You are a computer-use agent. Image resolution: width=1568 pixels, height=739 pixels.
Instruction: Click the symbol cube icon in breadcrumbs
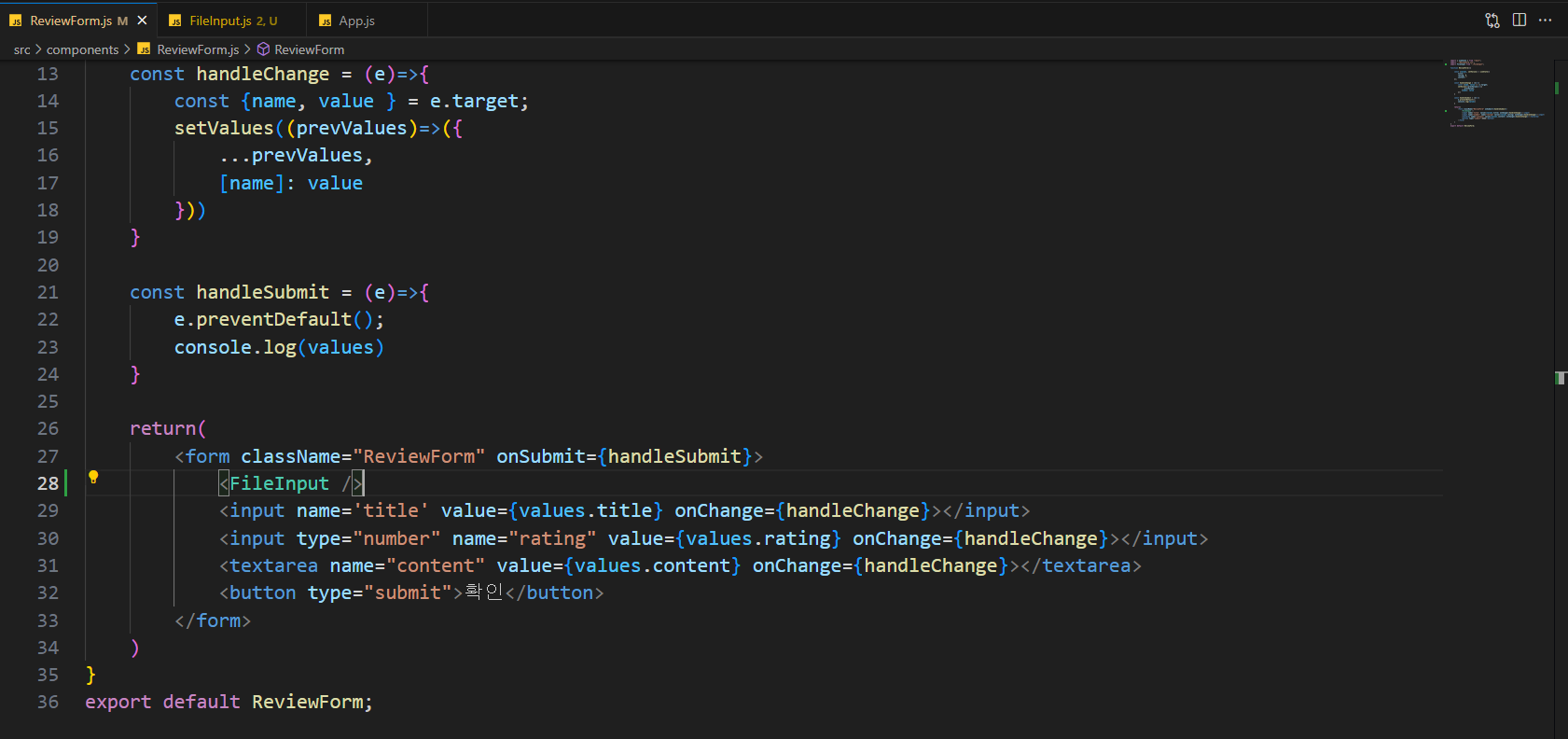coord(263,49)
